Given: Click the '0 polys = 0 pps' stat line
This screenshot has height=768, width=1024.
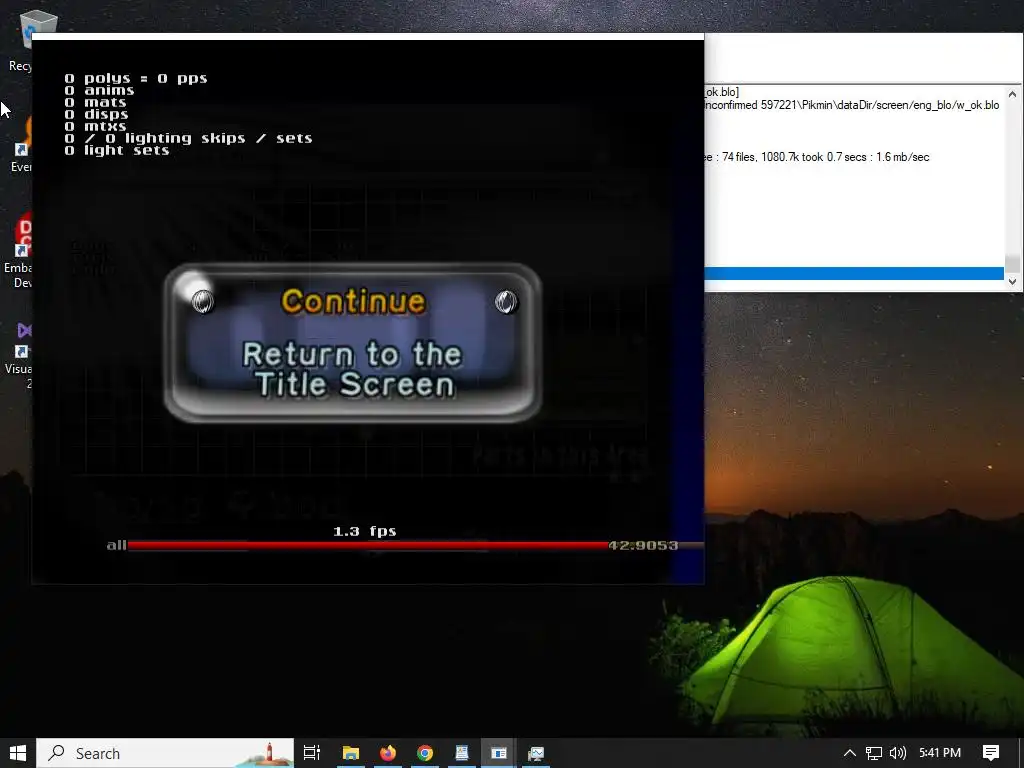Looking at the screenshot, I should (136, 78).
